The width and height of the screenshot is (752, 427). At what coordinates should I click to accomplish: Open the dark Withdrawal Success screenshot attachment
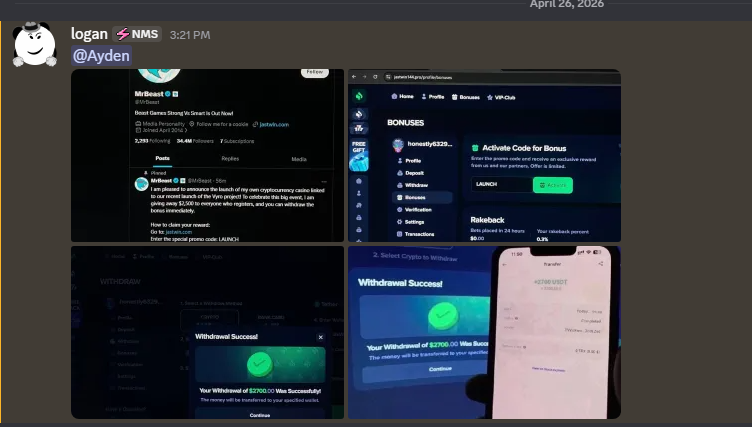208,332
